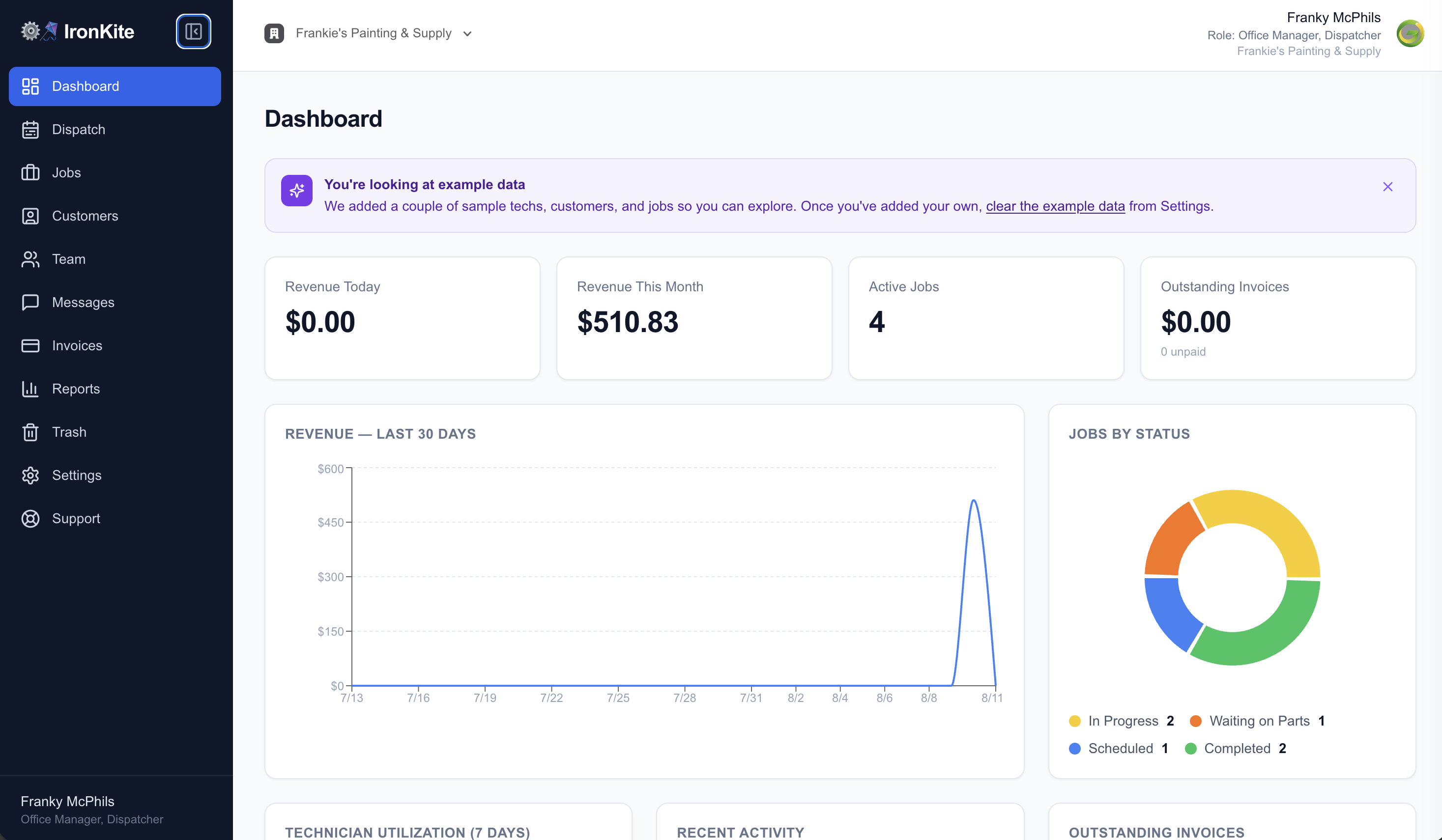This screenshot has height=840, width=1442.
Task: Open Franky McPhils profile avatar menu
Action: pyautogui.click(x=1410, y=34)
